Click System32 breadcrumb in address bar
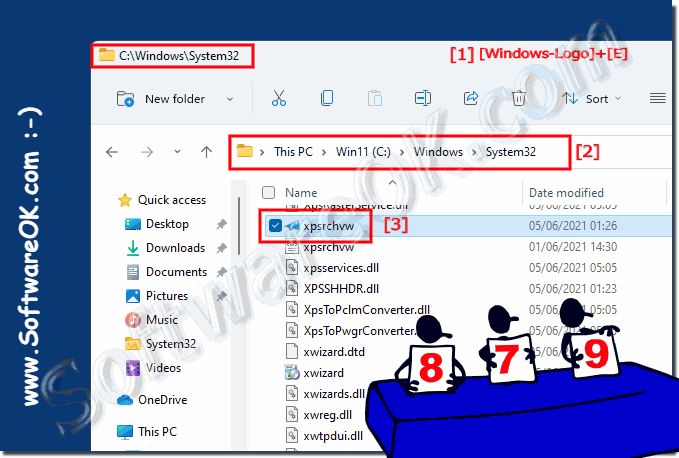This screenshot has height=458, width=679. coord(511,152)
